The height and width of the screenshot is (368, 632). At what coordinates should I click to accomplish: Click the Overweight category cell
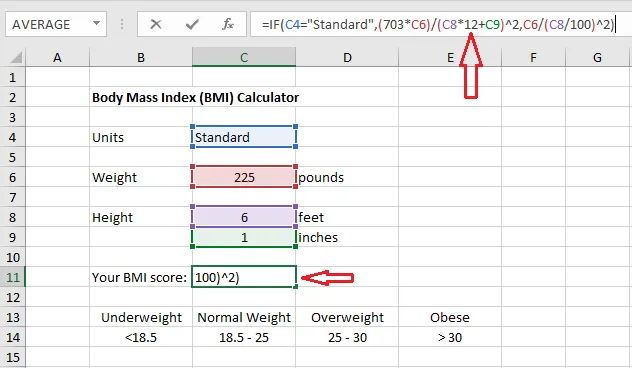347,317
